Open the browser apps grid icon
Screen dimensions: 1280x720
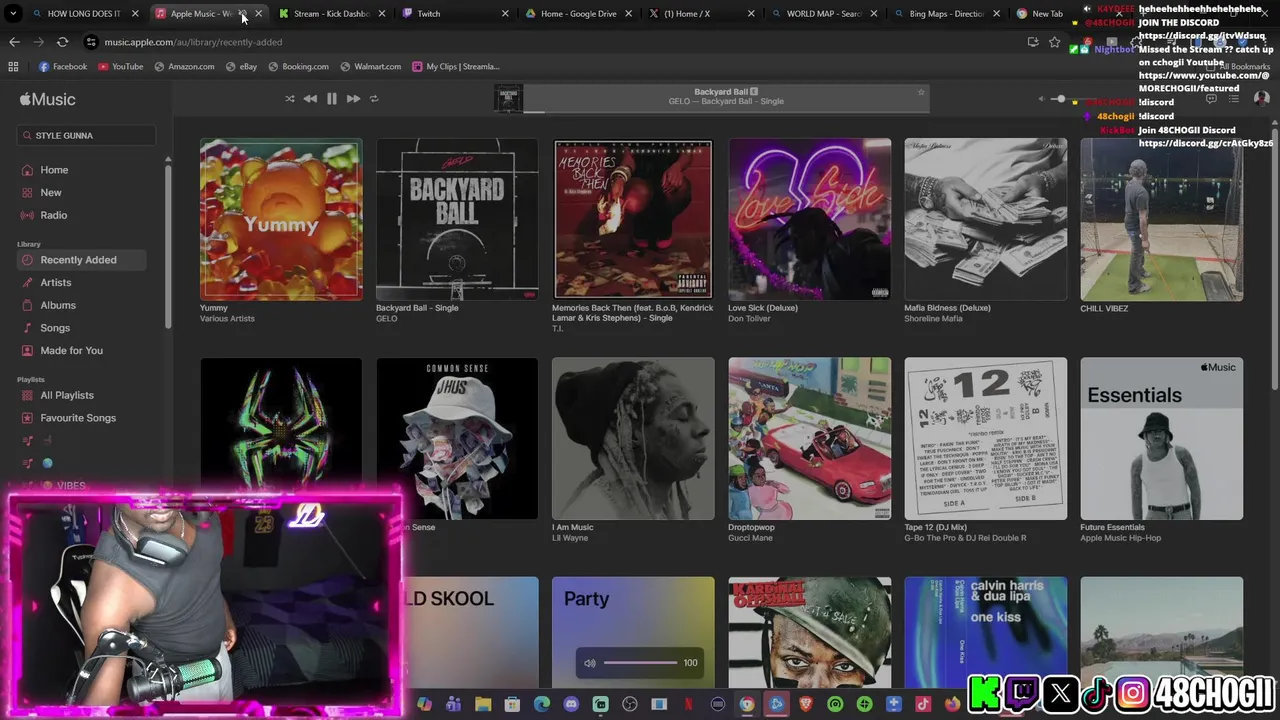point(13,67)
